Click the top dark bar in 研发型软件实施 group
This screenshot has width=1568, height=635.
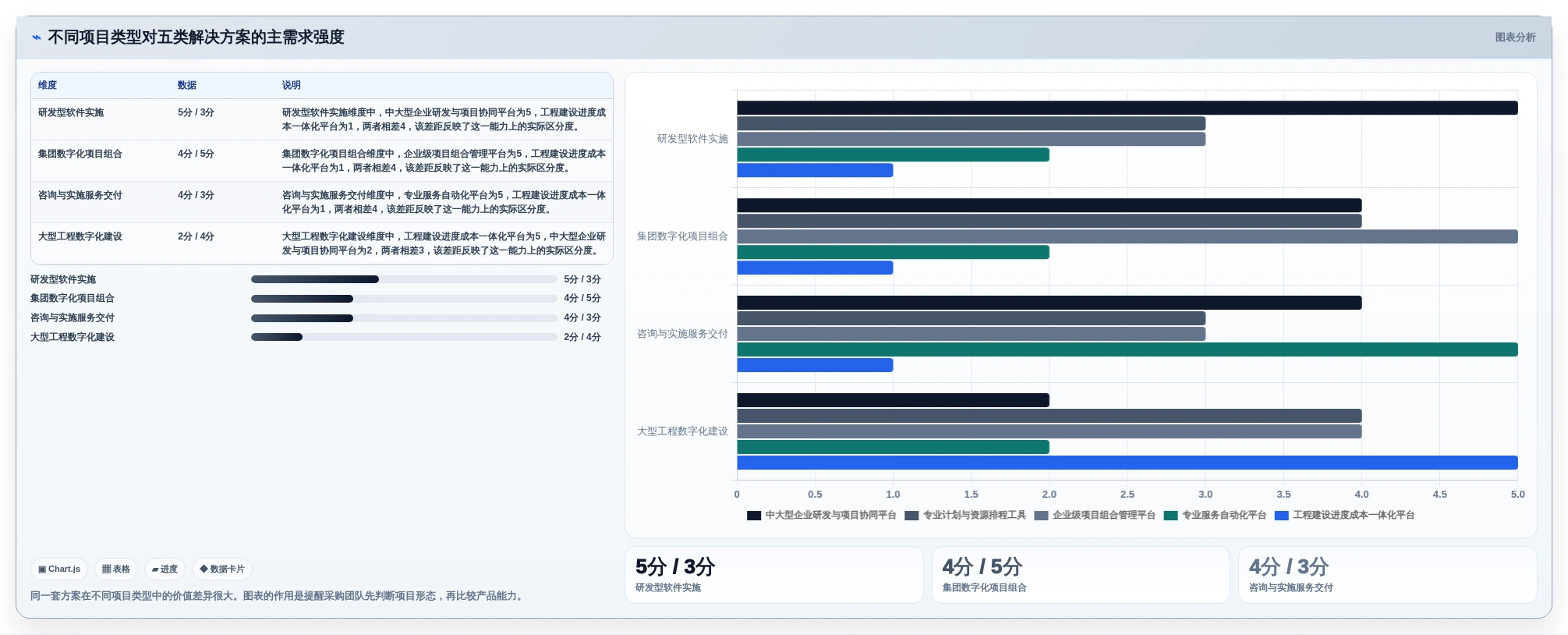click(1127, 108)
